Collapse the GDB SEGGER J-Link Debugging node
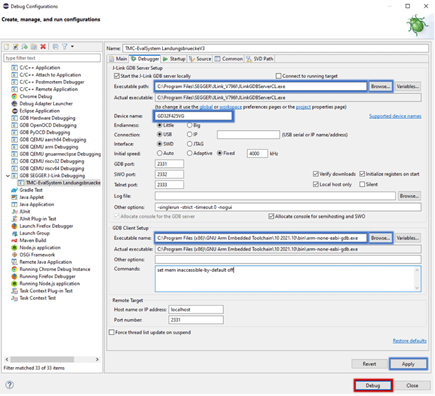 (x=8, y=176)
